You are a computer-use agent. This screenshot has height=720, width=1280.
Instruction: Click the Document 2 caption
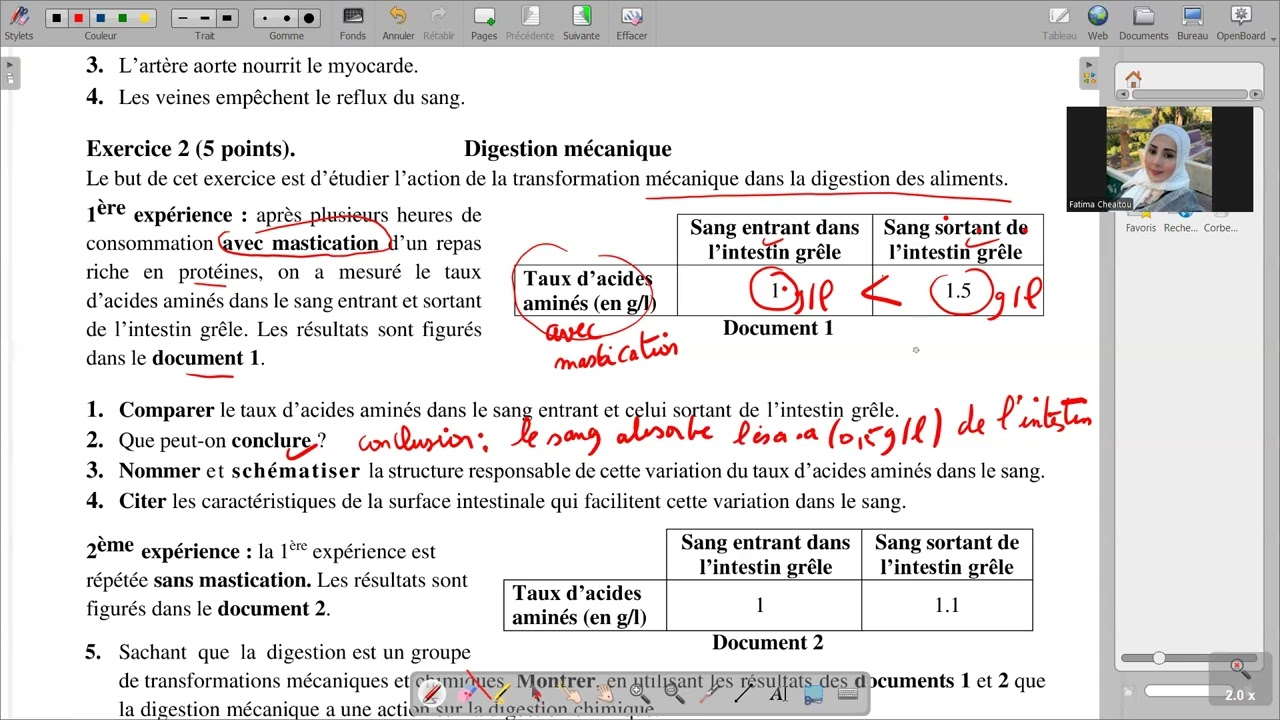[768, 643]
